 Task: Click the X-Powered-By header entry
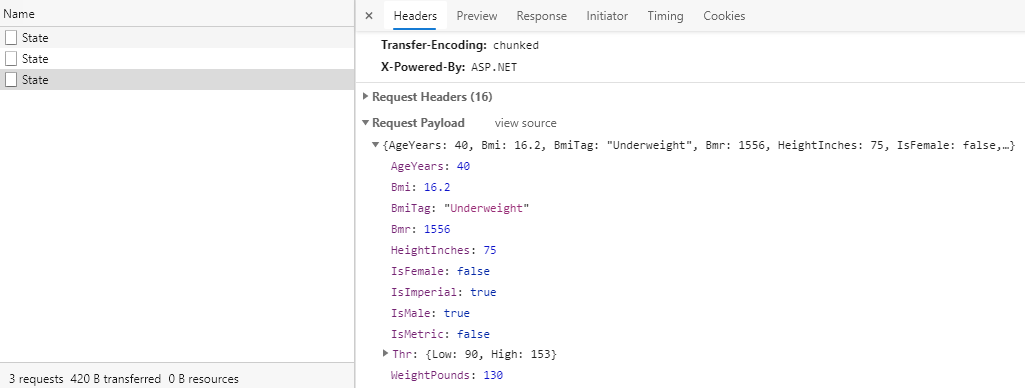(x=449, y=67)
